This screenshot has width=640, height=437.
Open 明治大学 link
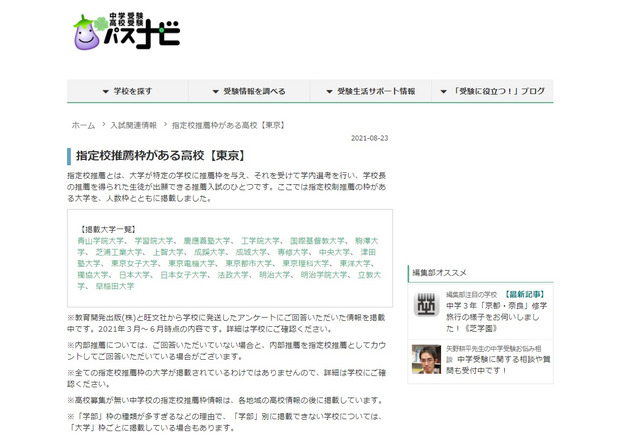point(275,275)
